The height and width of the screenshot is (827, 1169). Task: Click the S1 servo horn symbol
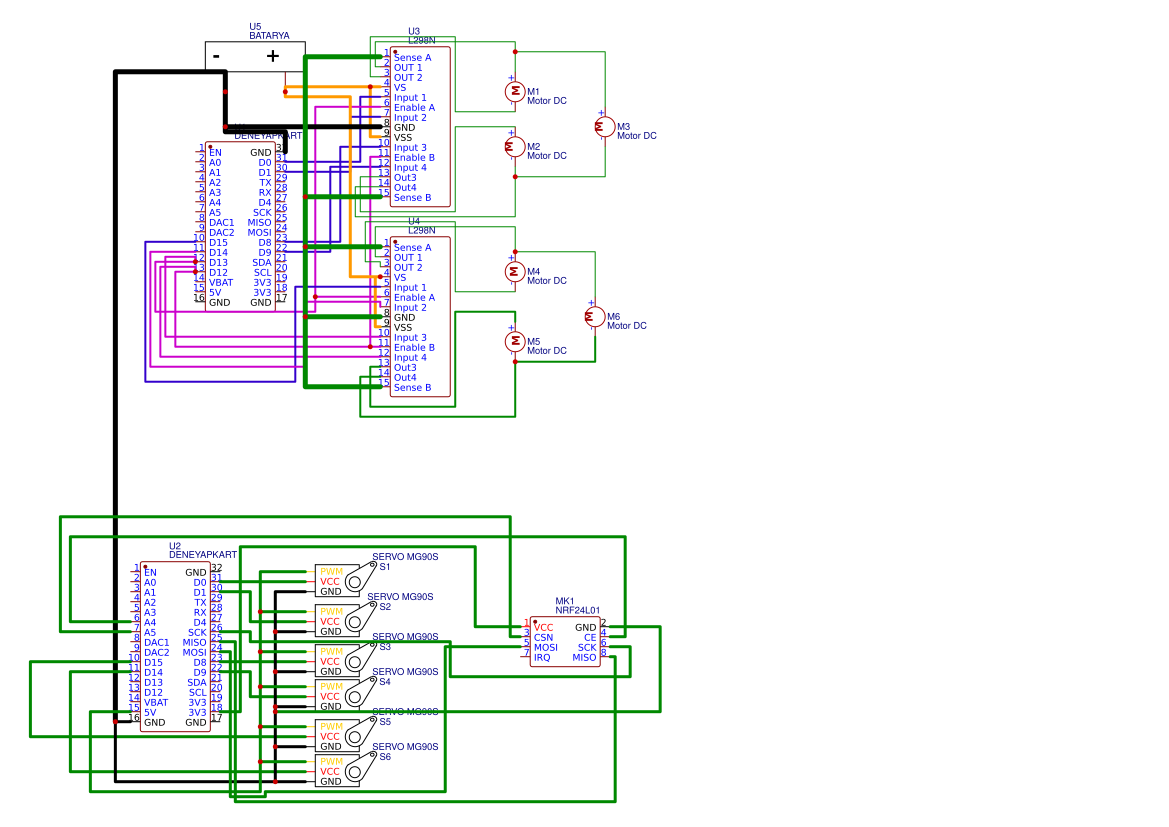pyautogui.click(x=361, y=577)
